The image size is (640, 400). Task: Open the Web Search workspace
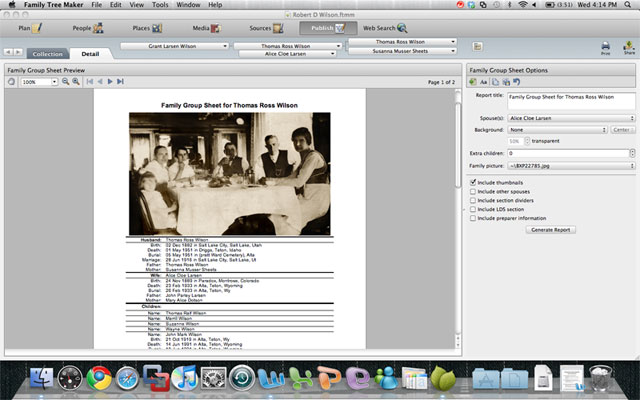click(384, 28)
